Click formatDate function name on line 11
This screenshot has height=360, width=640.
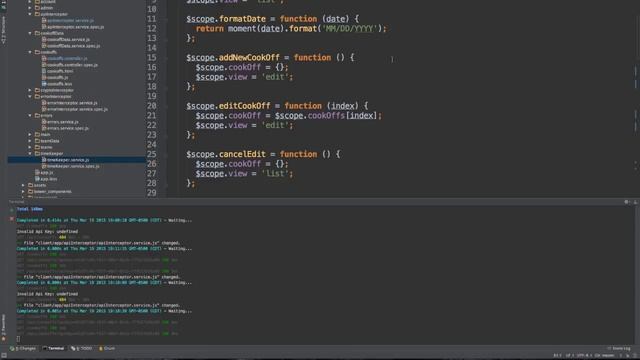pyautogui.click(x=242, y=19)
